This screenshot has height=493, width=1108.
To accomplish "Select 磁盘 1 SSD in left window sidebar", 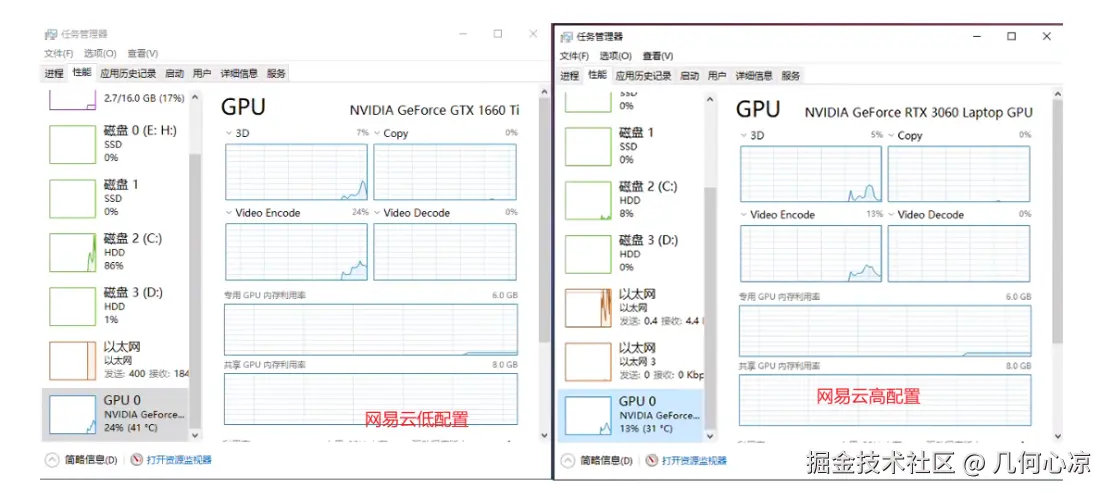I will click(115, 198).
